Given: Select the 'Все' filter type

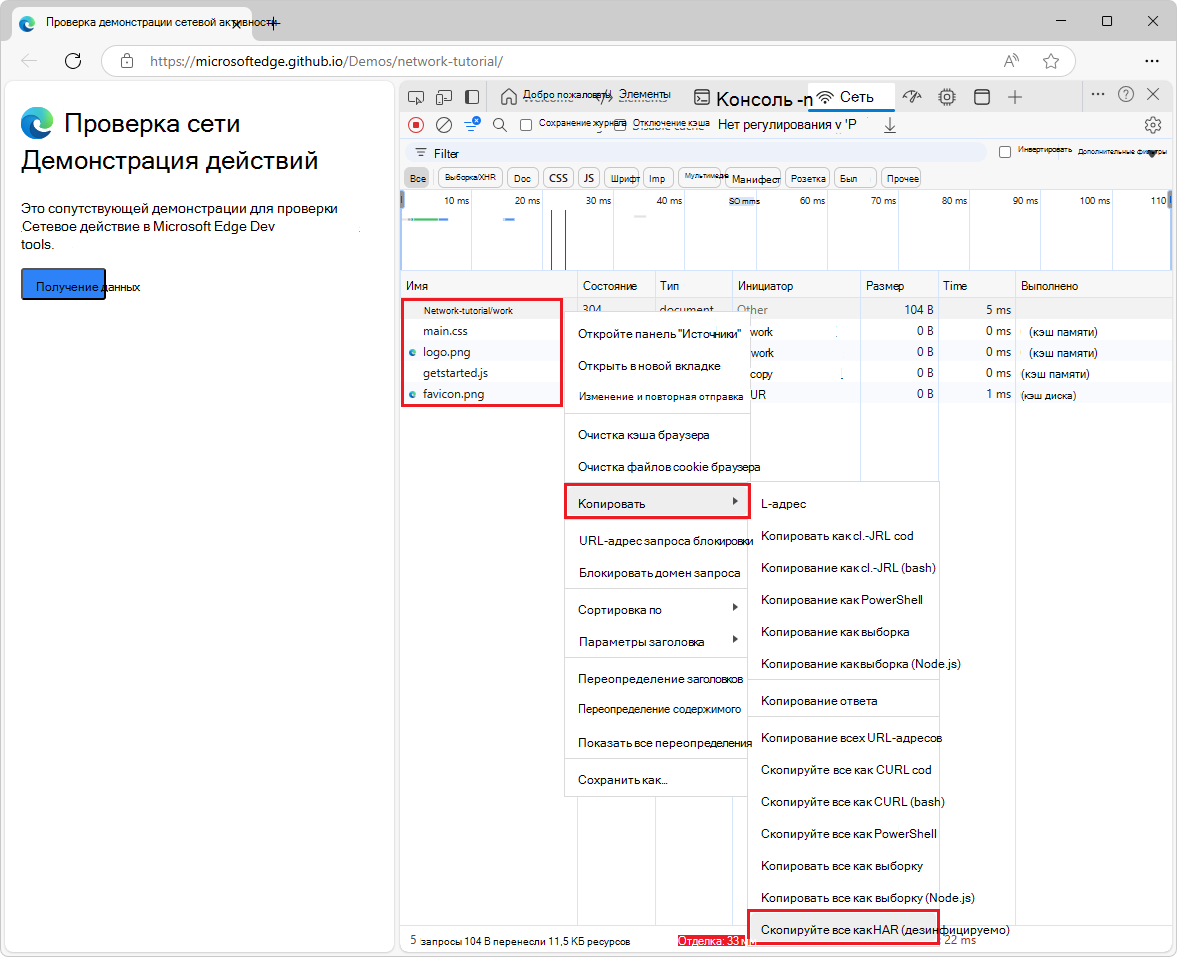Looking at the screenshot, I should click(x=418, y=178).
